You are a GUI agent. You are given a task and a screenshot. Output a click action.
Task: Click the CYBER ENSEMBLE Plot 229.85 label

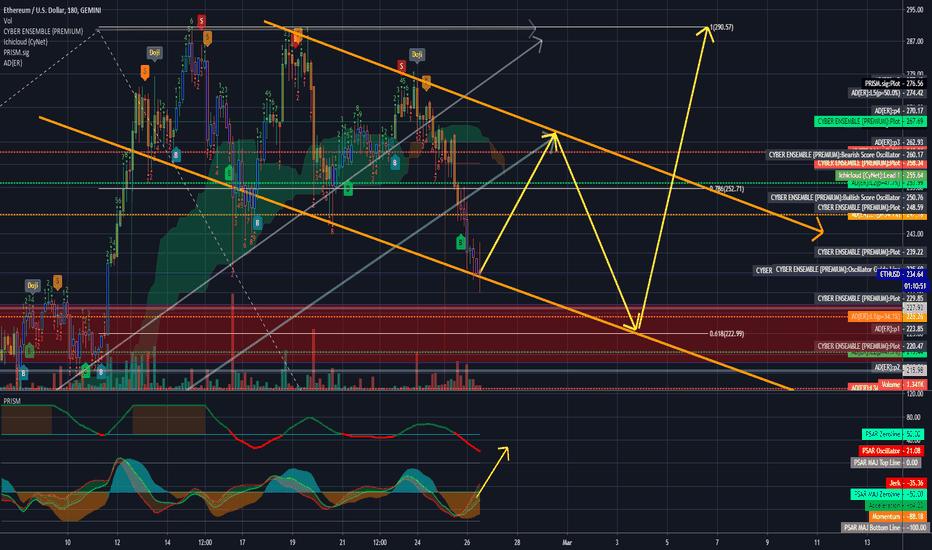tap(870, 298)
